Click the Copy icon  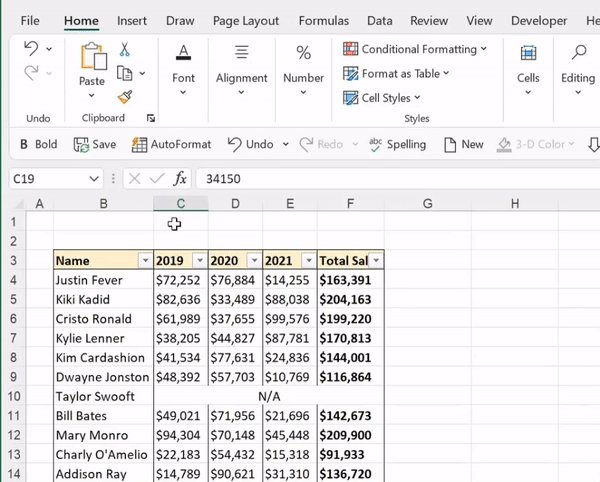coord(125,73)
